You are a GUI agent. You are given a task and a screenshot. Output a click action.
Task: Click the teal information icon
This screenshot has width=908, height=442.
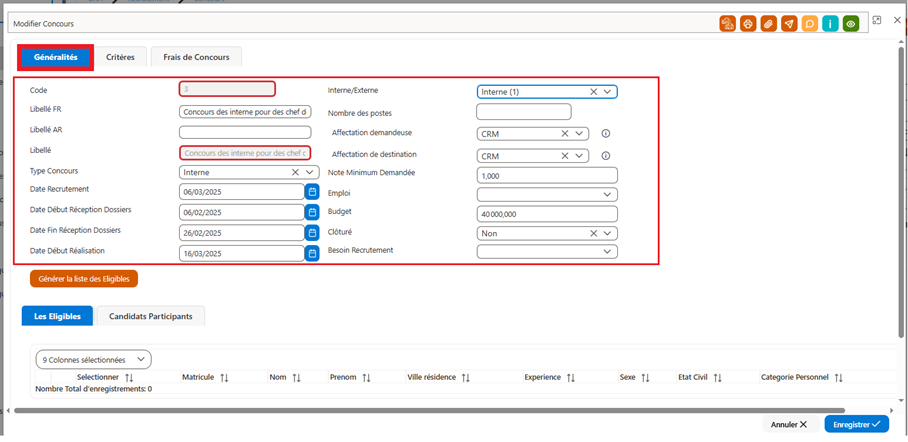coord(830,24)
